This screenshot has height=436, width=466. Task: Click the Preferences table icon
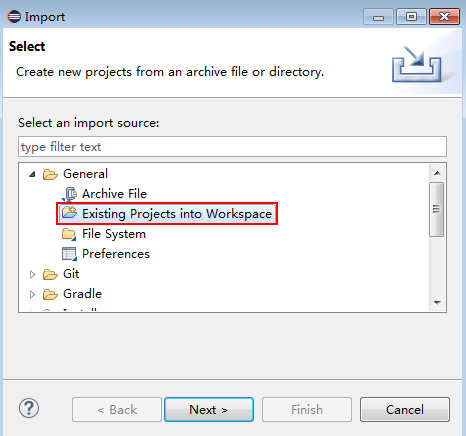69,254
